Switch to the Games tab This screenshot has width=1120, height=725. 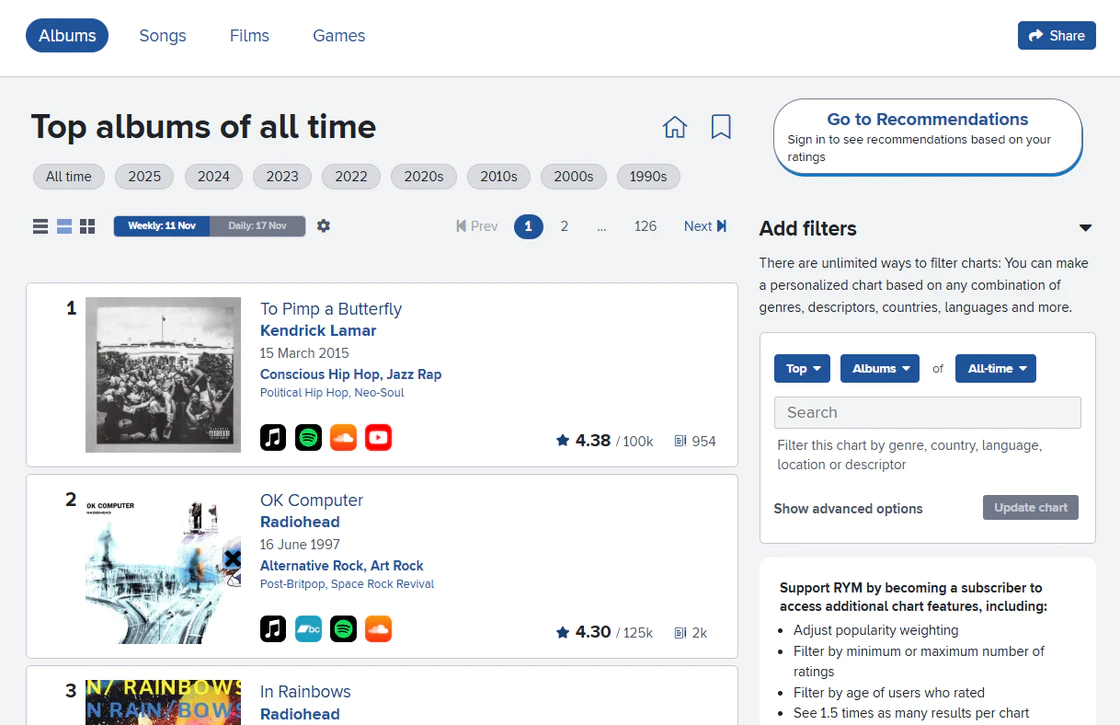(339, 36)
